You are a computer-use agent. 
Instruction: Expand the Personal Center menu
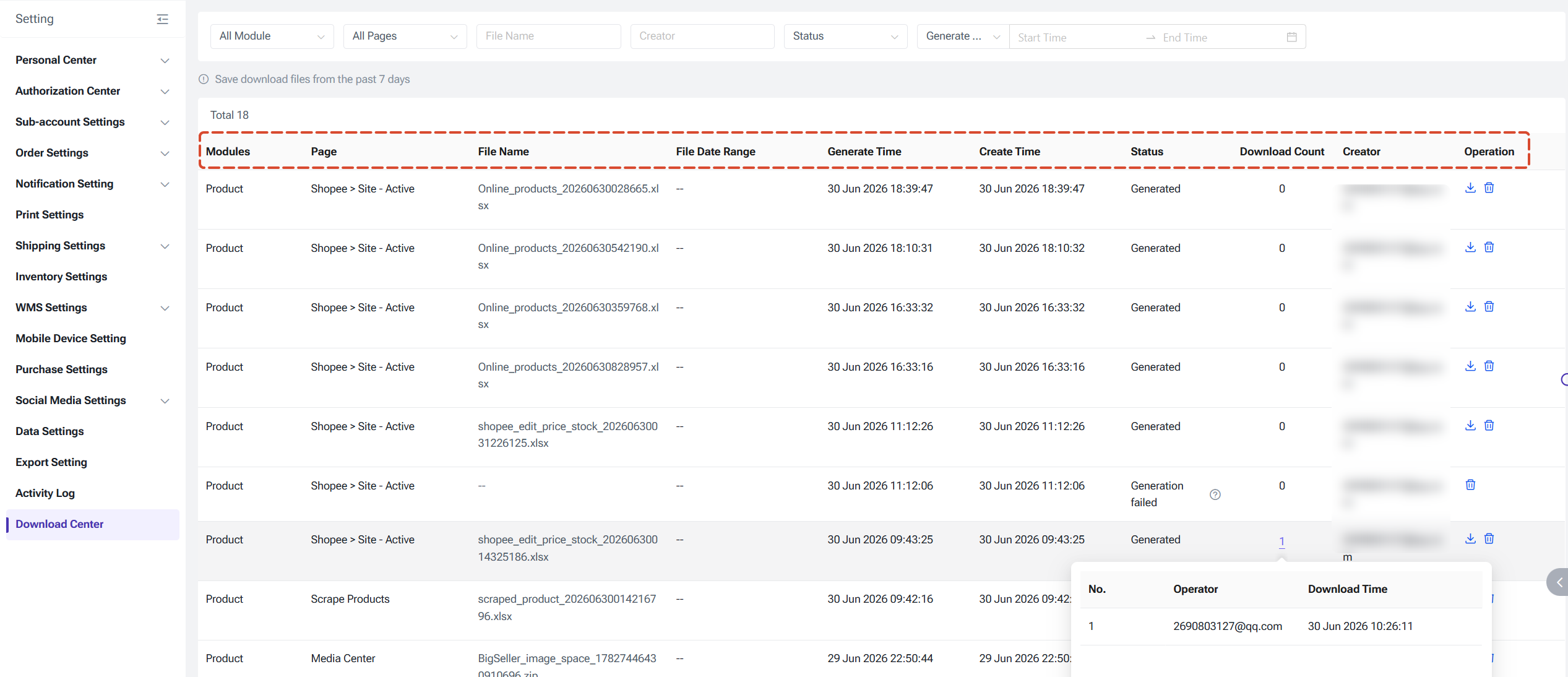(93, 60)
